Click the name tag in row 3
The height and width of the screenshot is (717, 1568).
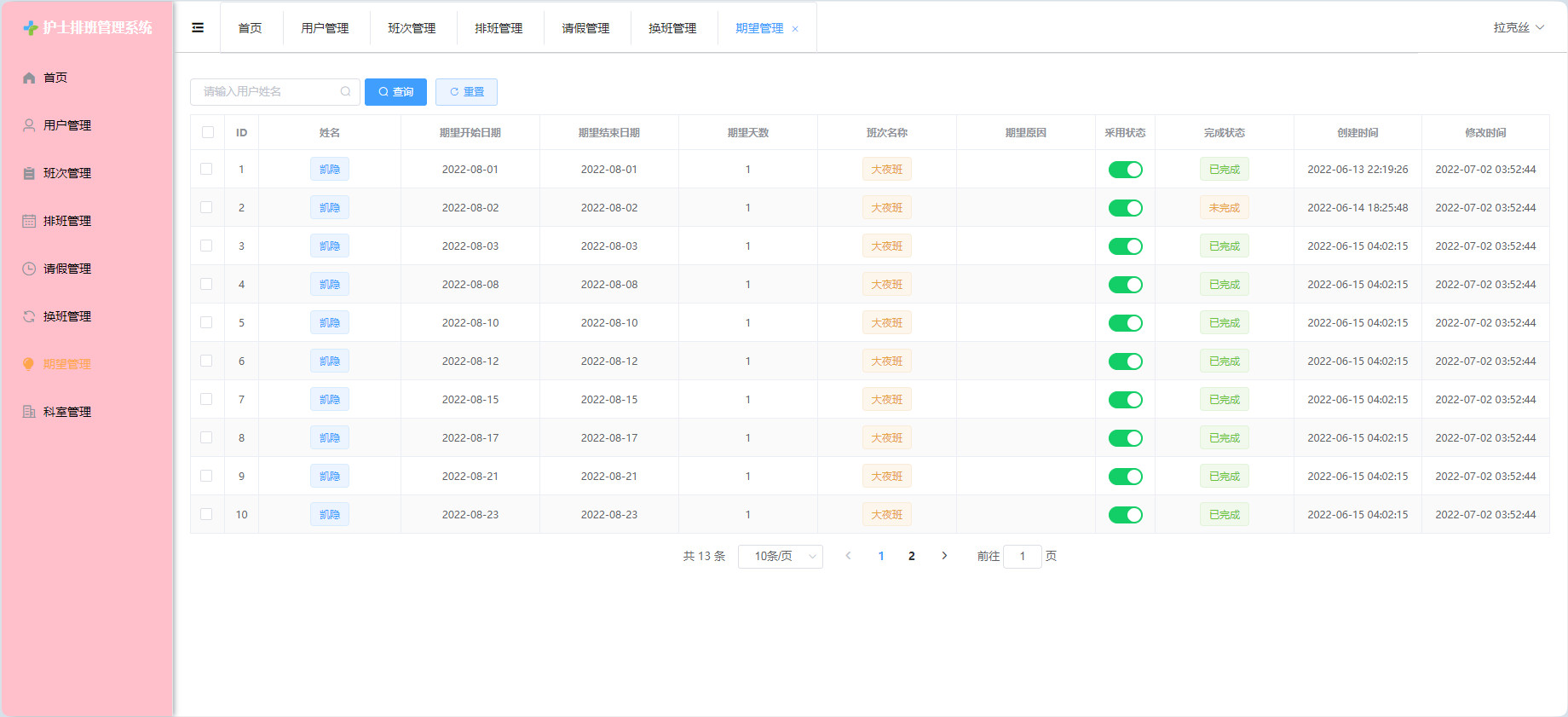pyautogui.click(x=330, y=246)
